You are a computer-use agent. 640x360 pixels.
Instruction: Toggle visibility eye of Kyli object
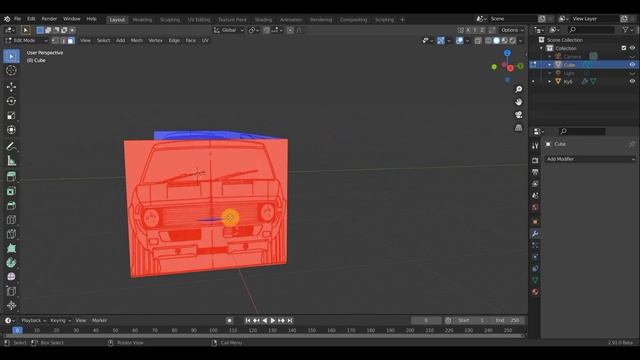click(x=632, y=81)
